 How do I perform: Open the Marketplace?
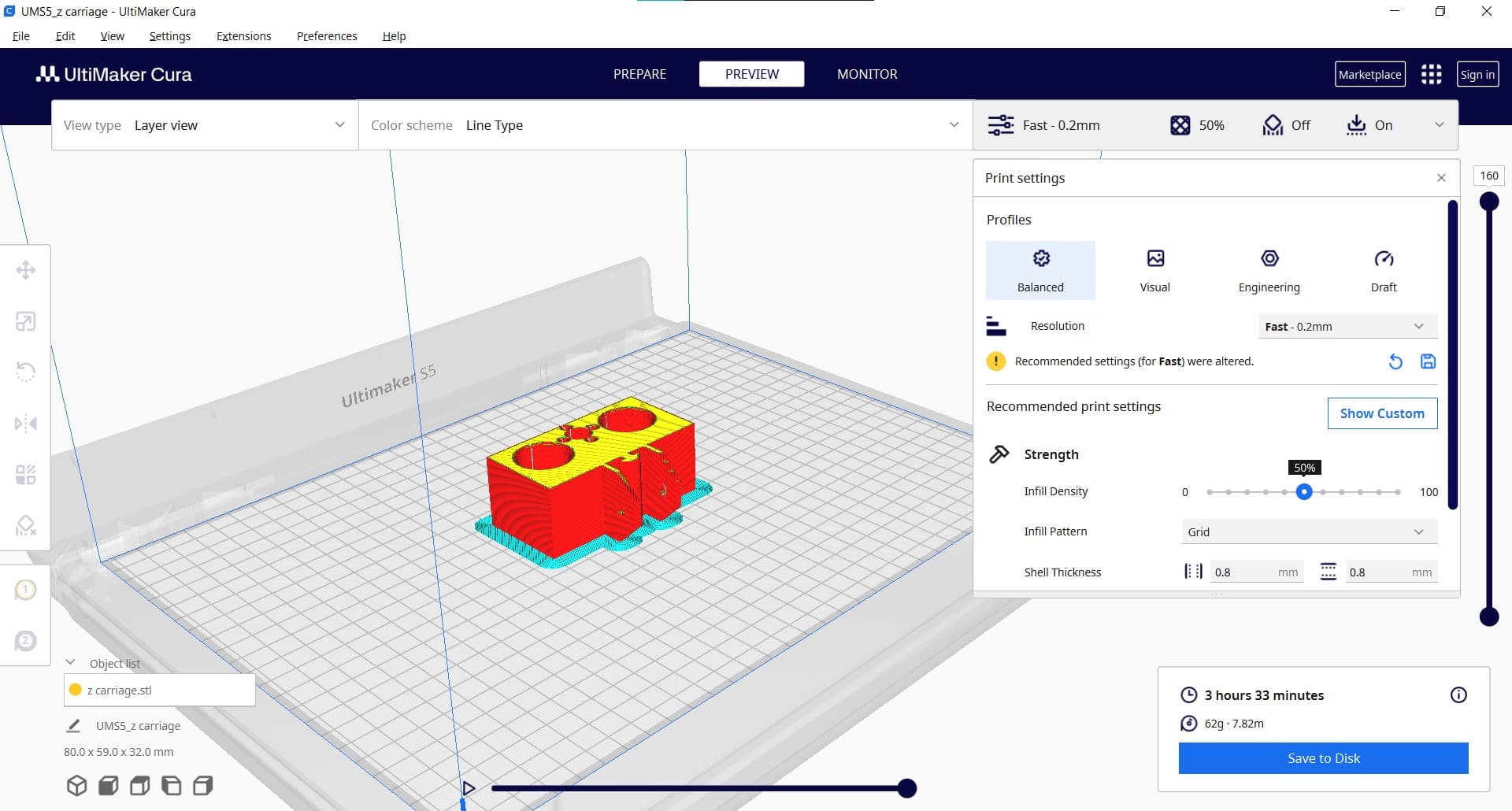[1369, 74]
